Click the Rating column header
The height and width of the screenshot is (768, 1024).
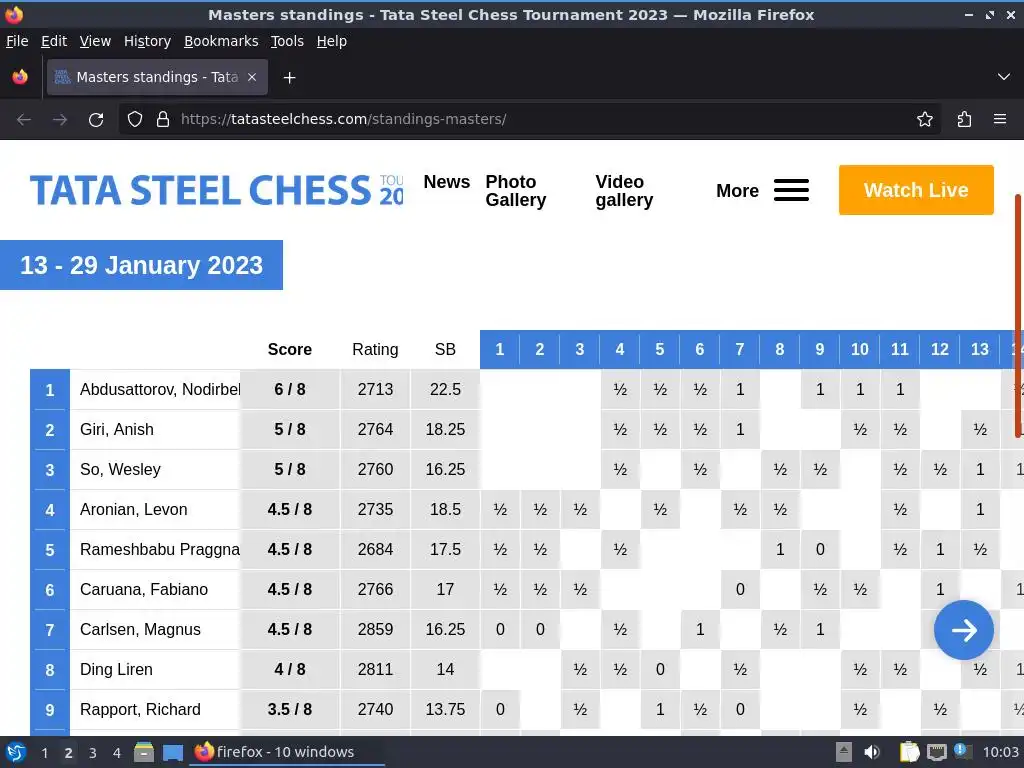375,349
